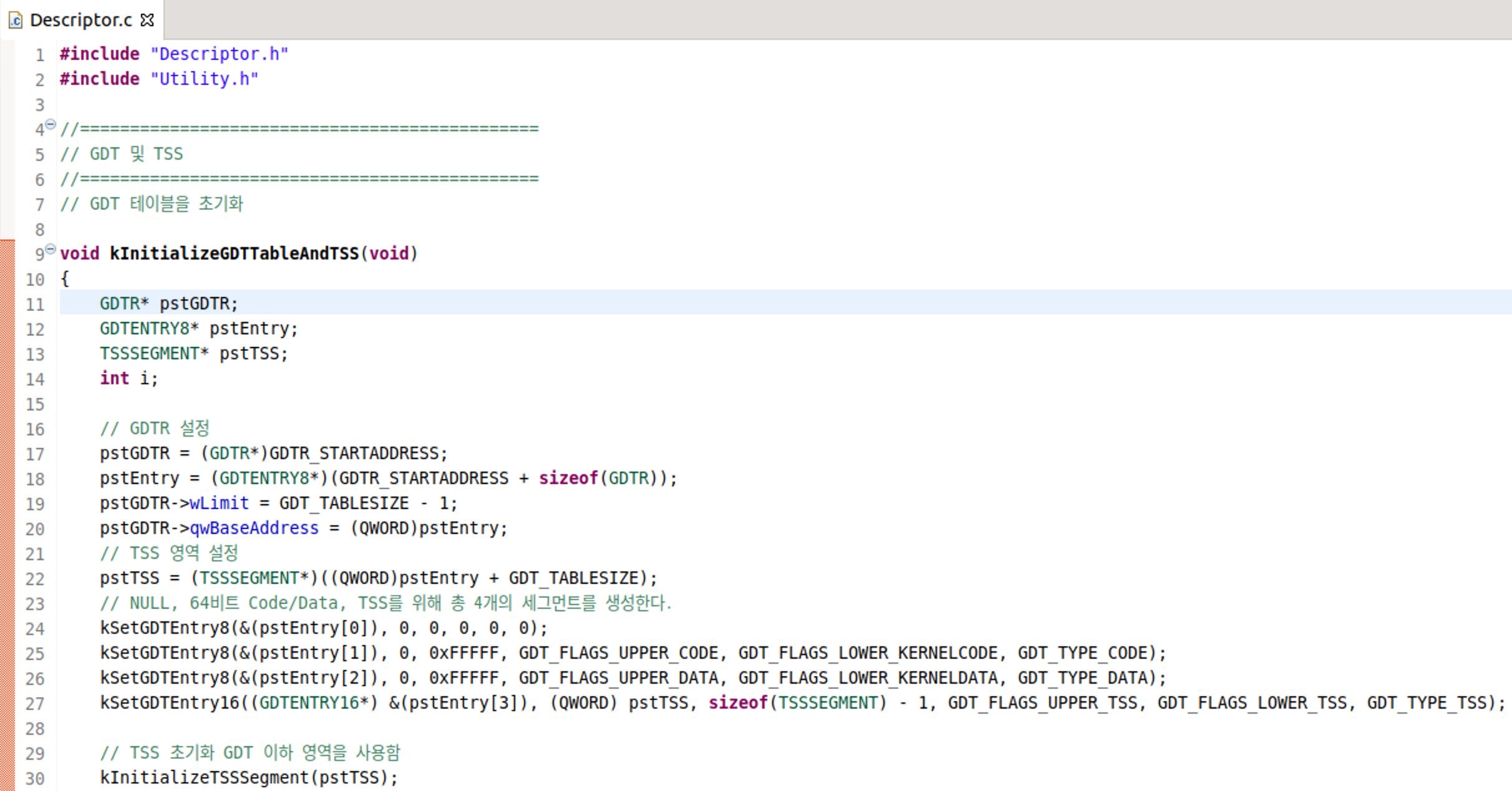The height and width of the screenshot is (791, 1512).
Task: Click the C file icon on Descriptor.c tab
Action: point(16,21)
